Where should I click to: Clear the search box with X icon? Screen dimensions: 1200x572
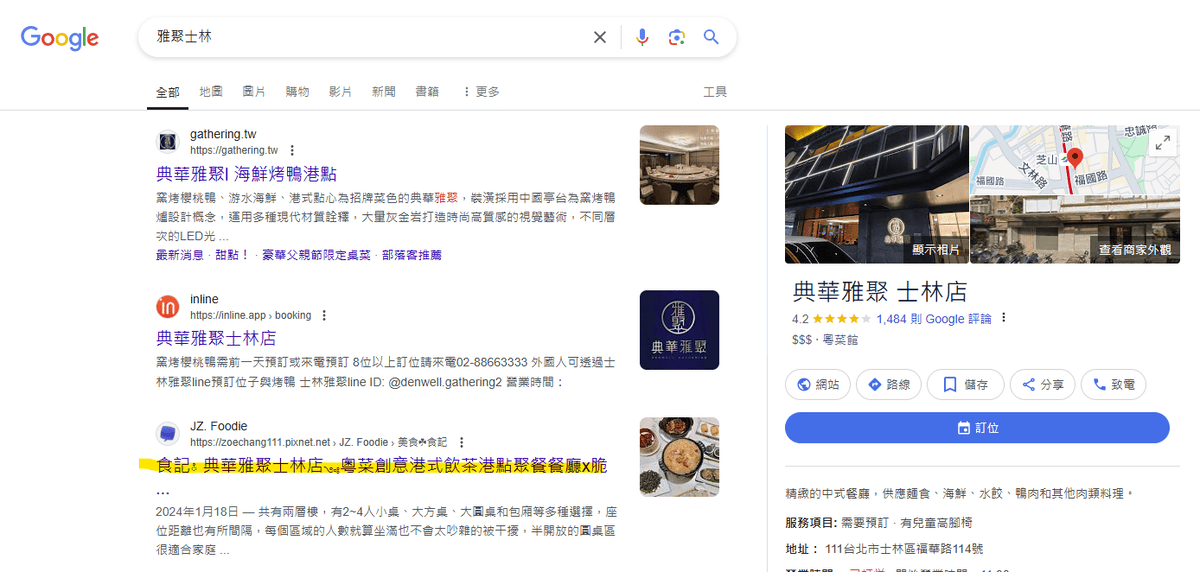pos(600,37)
